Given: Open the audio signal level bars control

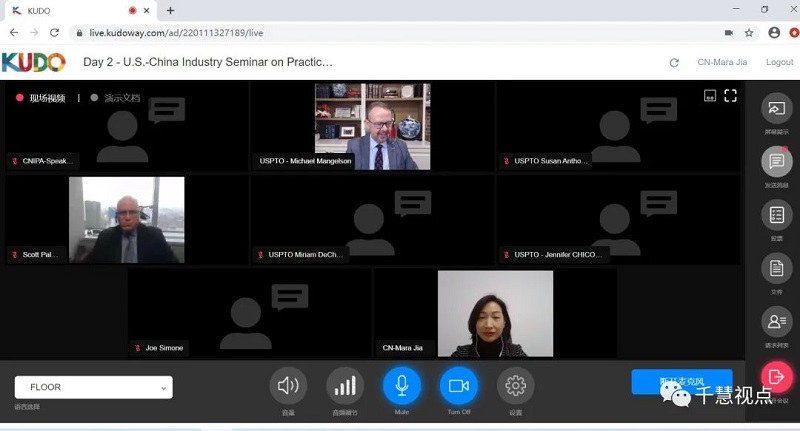Looking at the screenshot, I should pos(345,385).
